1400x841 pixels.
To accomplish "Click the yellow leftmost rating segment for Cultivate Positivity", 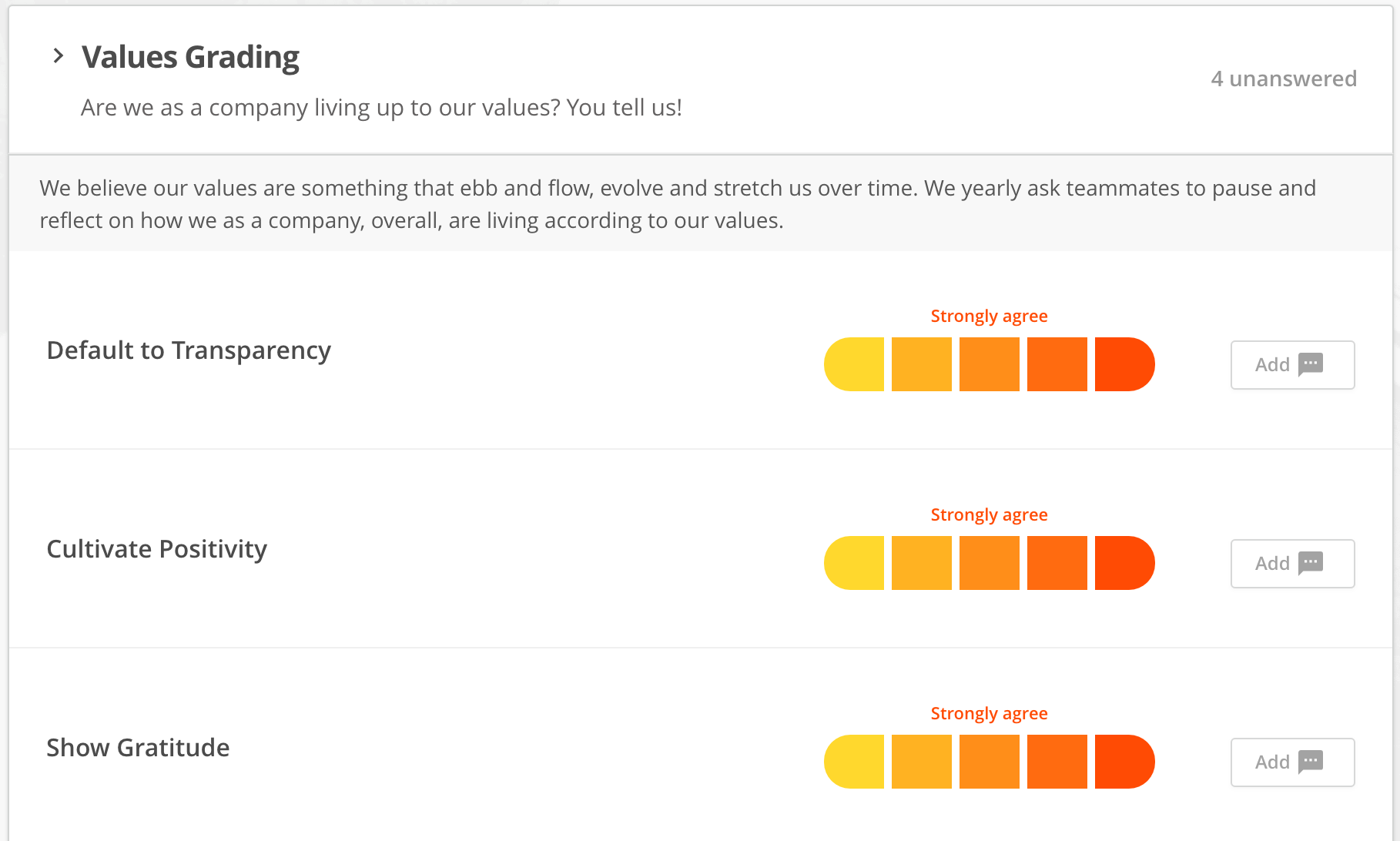I will pos(853,563).
